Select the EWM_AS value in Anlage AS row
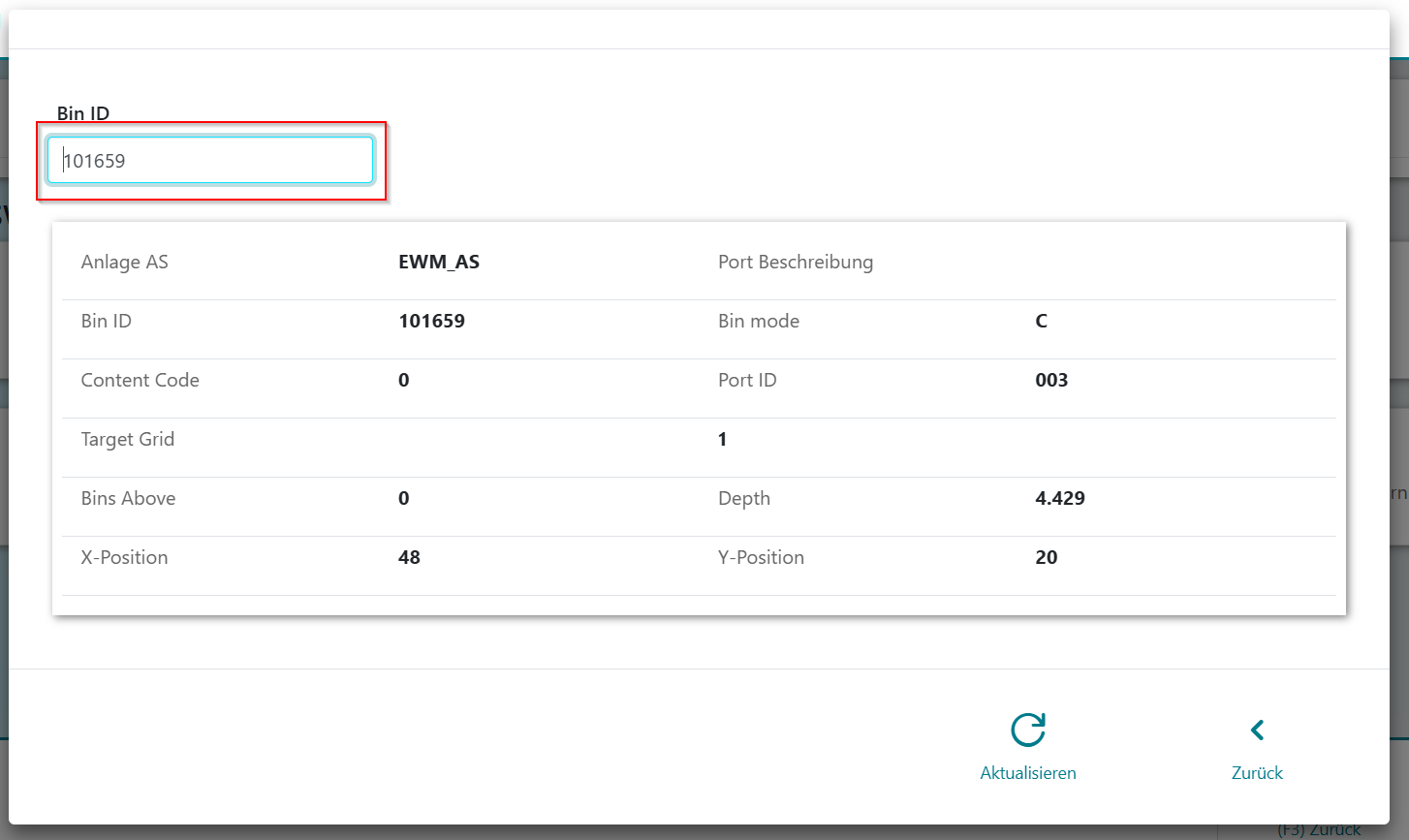 click(x=439, y=263)
